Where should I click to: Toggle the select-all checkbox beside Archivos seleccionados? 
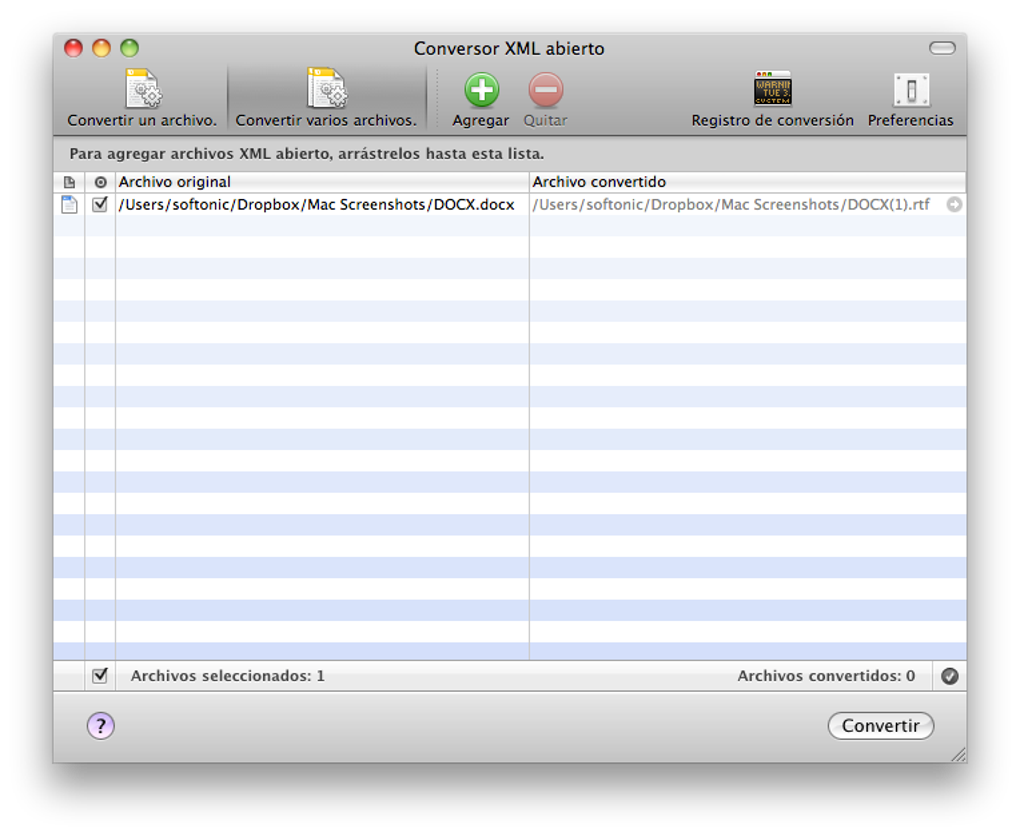click(x=100, y=675)
